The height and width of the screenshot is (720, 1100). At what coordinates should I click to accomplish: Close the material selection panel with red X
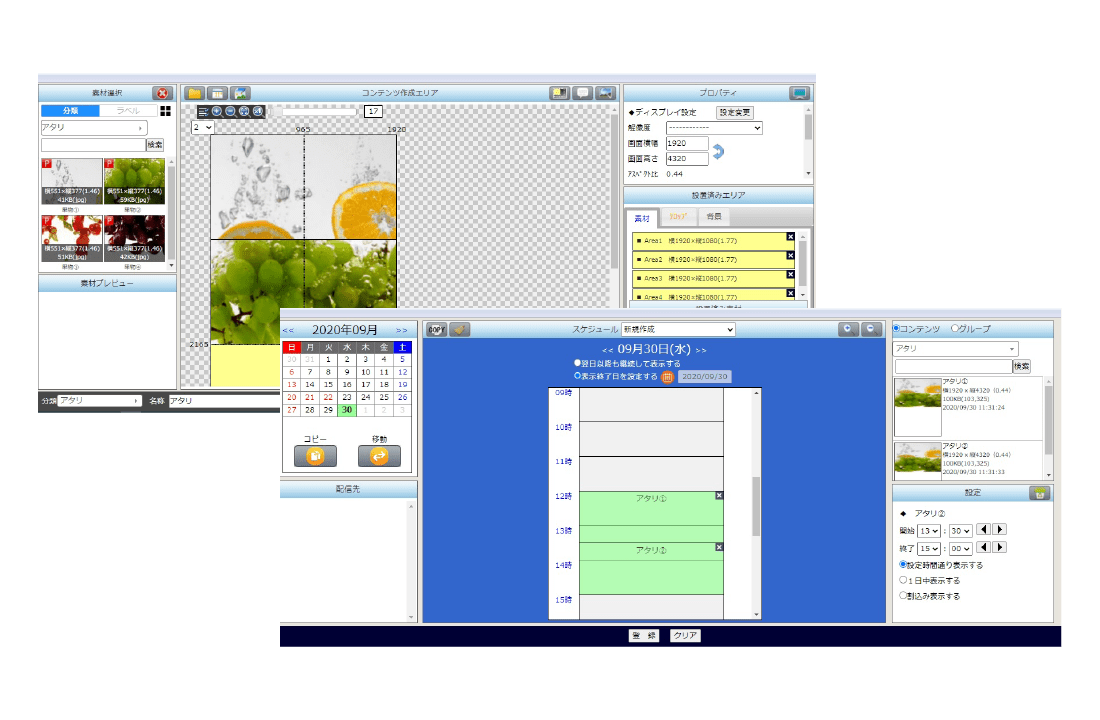pyautogui.click(x=162, y=93)
